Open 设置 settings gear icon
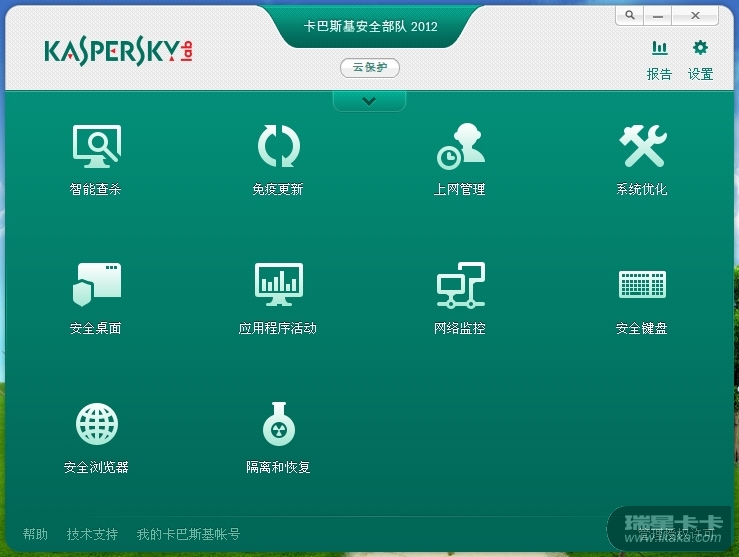This screenshot has width=739, height=557. click(x=700, y=48)
